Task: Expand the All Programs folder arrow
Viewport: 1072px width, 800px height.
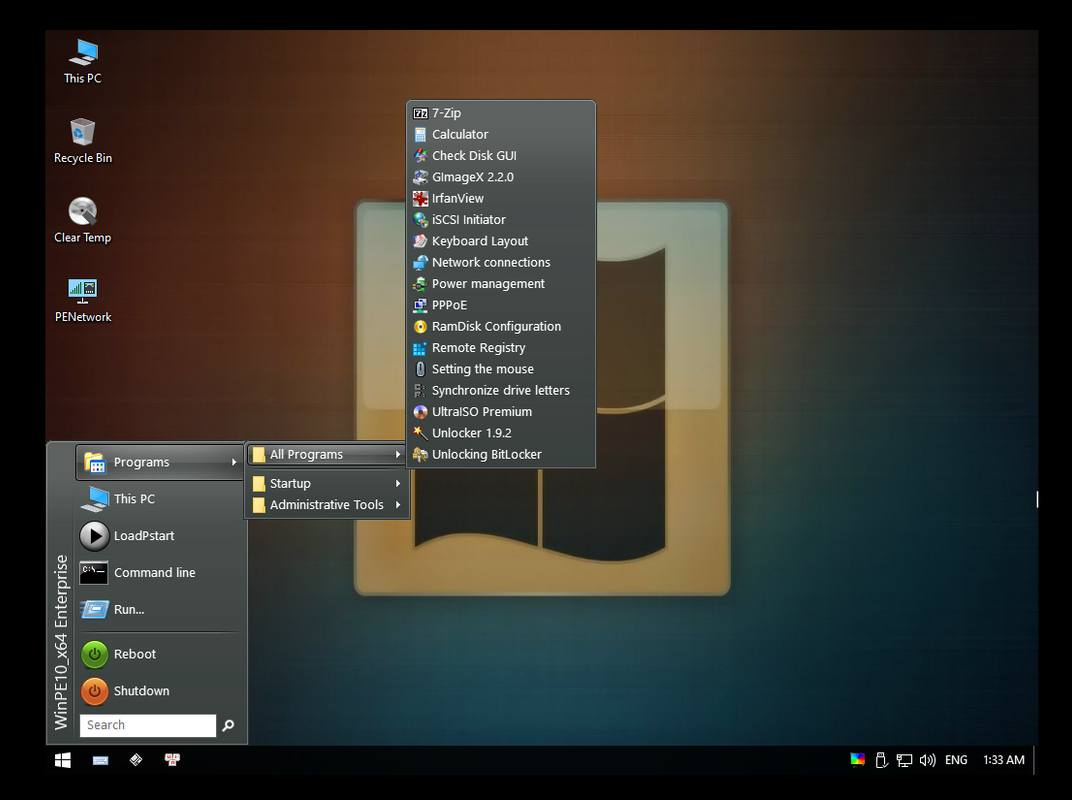Action: pyautogui.click(x=398, y=455)
